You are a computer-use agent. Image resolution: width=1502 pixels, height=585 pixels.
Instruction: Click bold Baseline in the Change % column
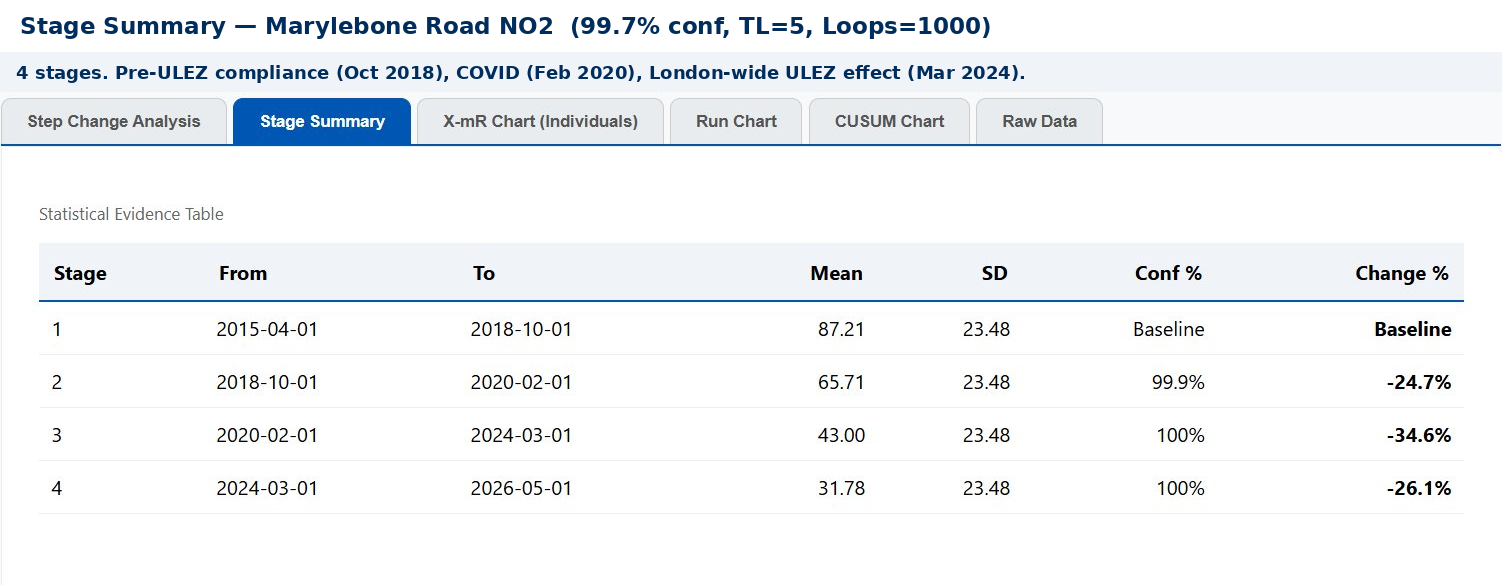click(1412, 329)
